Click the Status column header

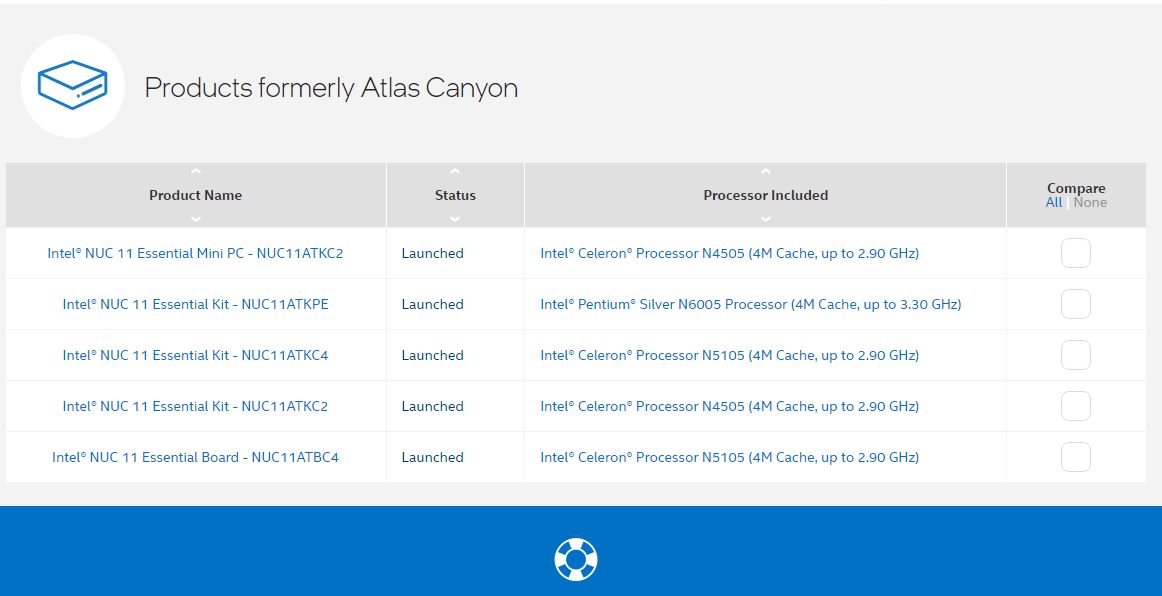coord(455,195)
